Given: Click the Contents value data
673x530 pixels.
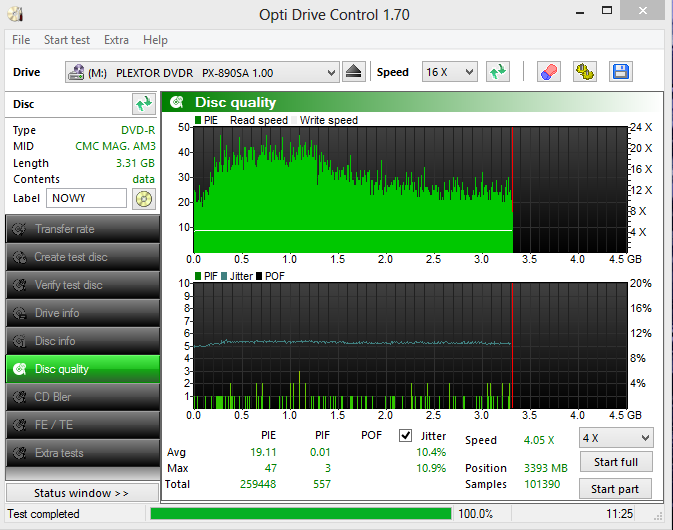Looking at the screenshot, I should tap(144, 179).
